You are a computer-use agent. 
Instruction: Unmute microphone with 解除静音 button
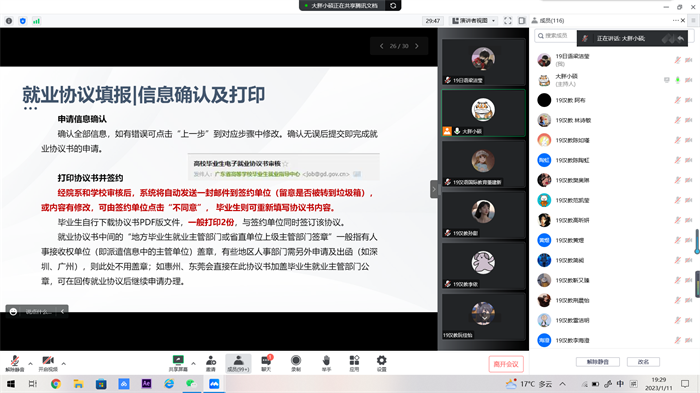point(14,363)
